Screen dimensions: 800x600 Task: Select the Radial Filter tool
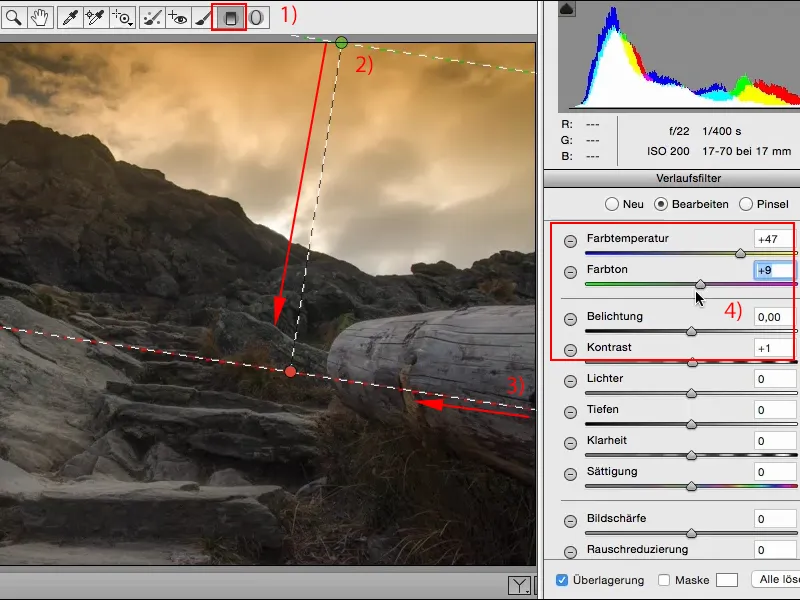coord(257,18)
